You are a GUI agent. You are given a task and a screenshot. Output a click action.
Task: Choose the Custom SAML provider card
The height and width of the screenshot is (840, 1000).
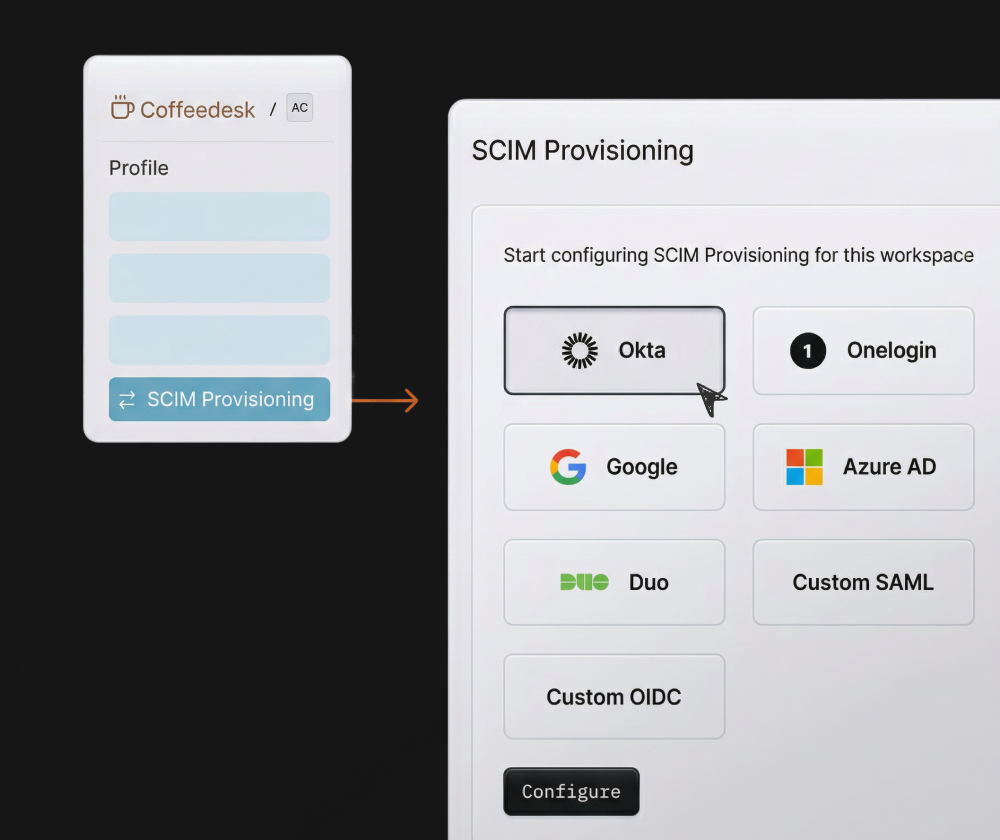[863, 582]
